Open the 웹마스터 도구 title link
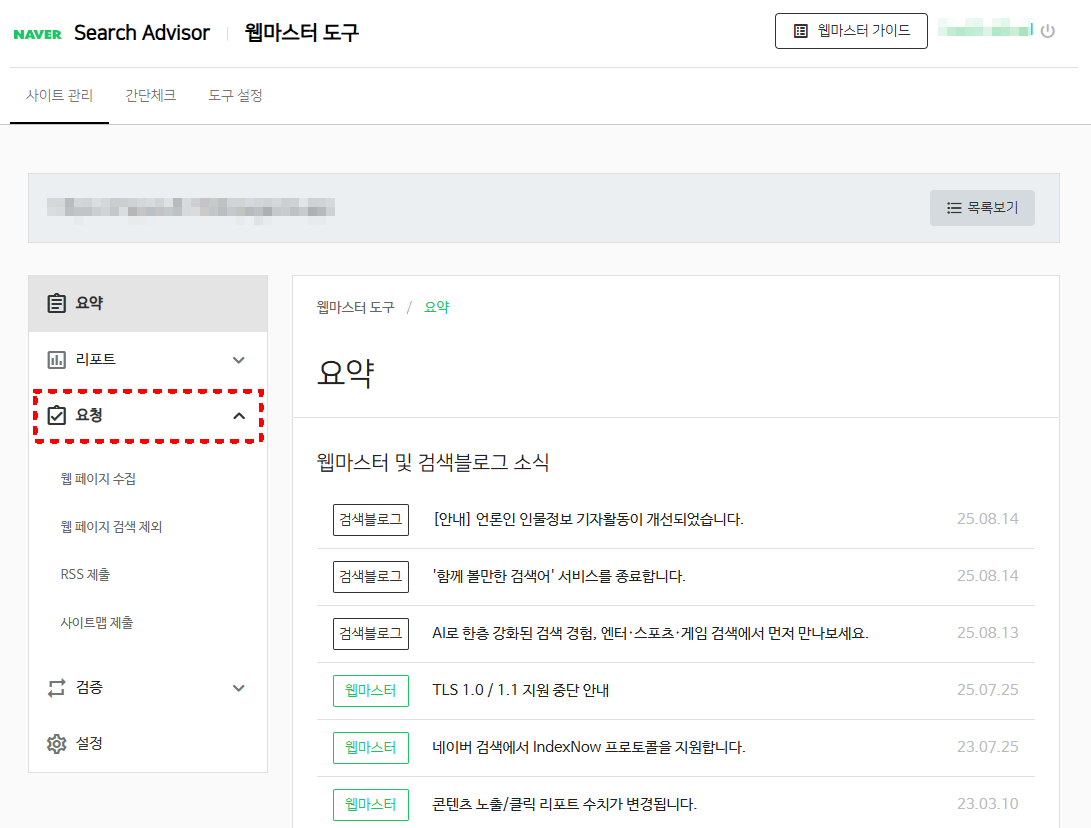1091x828 pixels. click(x=301, y=33)
